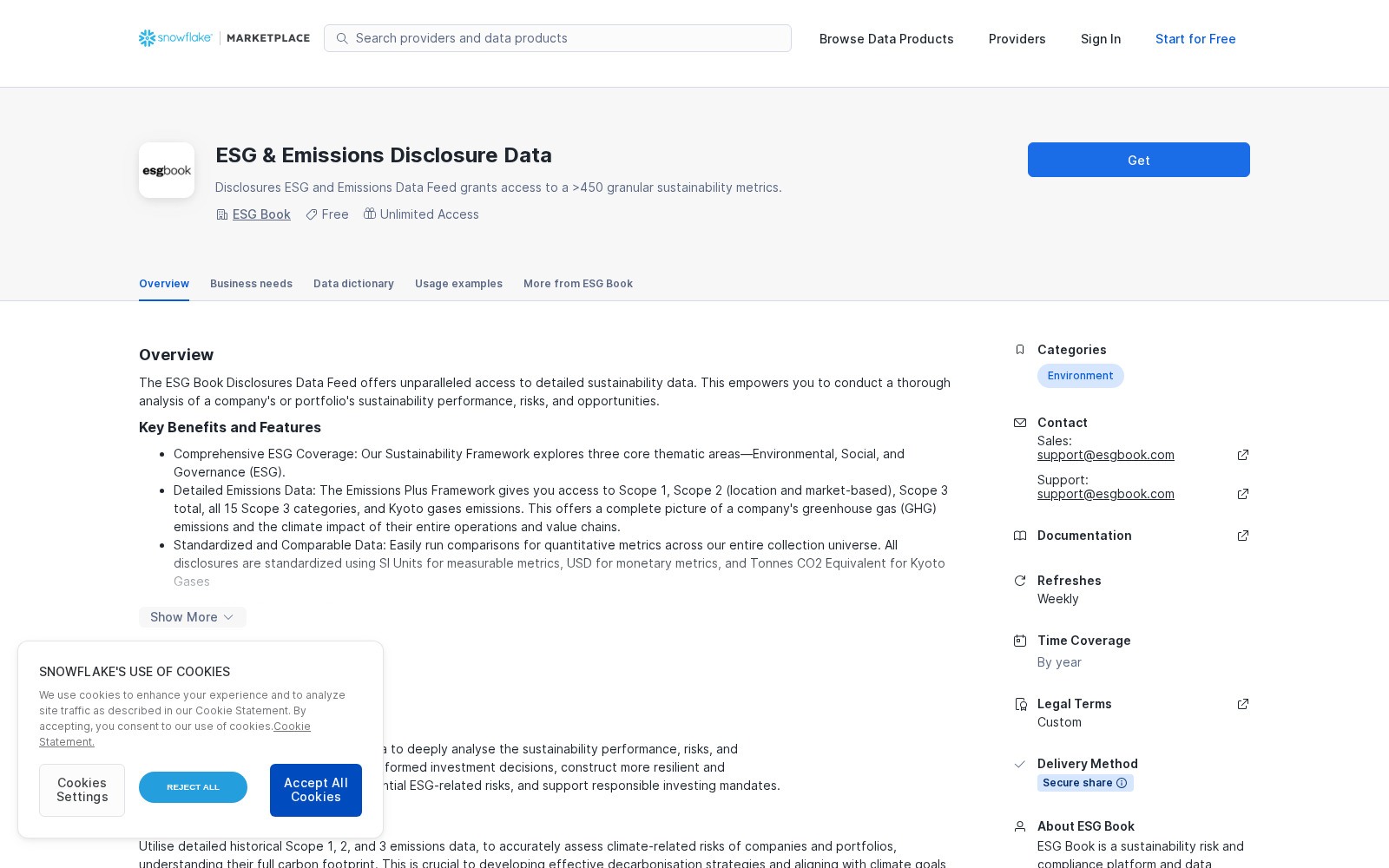Click the gift icon beside Unlimited Access
Viewport: 1389px width, 868px height.
coord(370,214)
